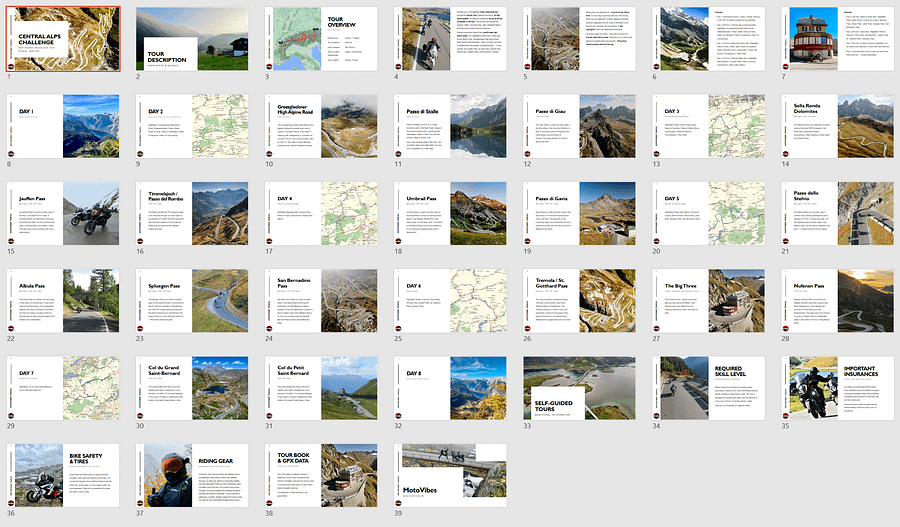Select slide 9 Day 2 map thumbnail
The height and width of the screenshot is (527, 900).
click(192, 126)
